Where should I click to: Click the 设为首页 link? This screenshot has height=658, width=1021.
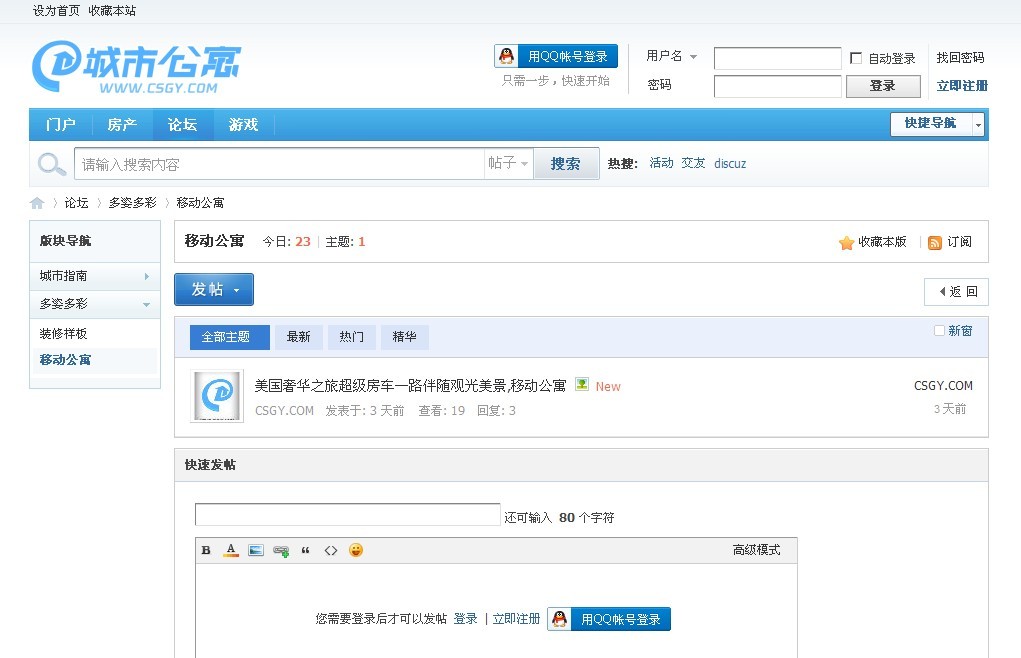[x=56, y=10]
